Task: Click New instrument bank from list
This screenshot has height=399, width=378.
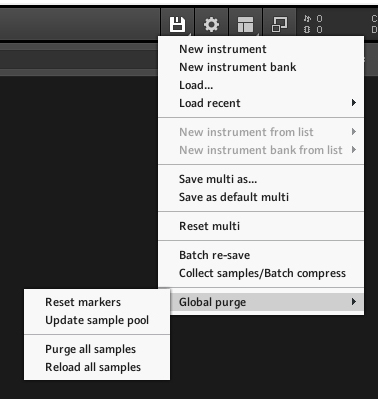Action: click(x=261, y=150)
